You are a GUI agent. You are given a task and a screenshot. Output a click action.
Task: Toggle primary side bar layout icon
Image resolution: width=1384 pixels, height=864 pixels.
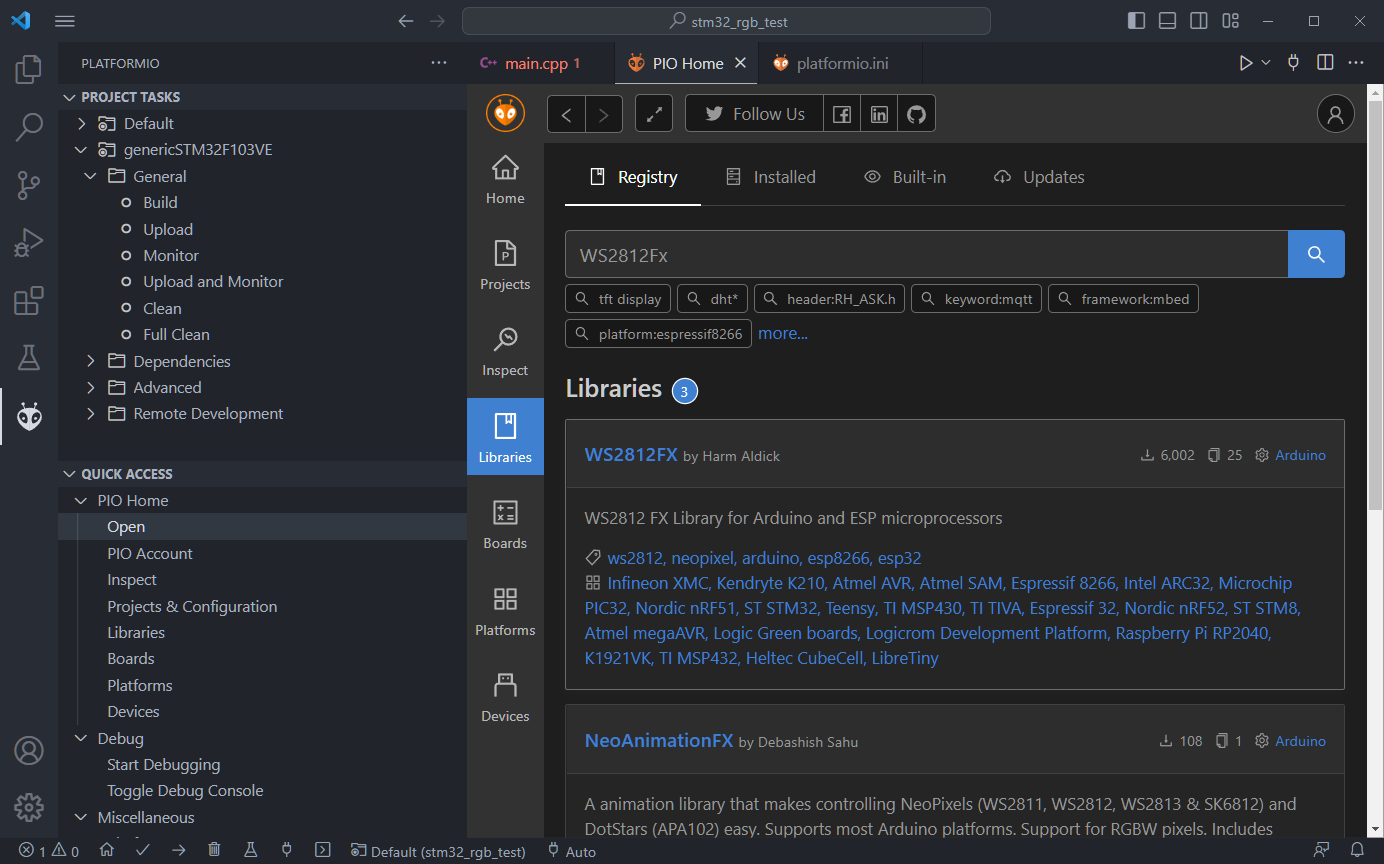pyautogui.click(x=1136, y=21)
